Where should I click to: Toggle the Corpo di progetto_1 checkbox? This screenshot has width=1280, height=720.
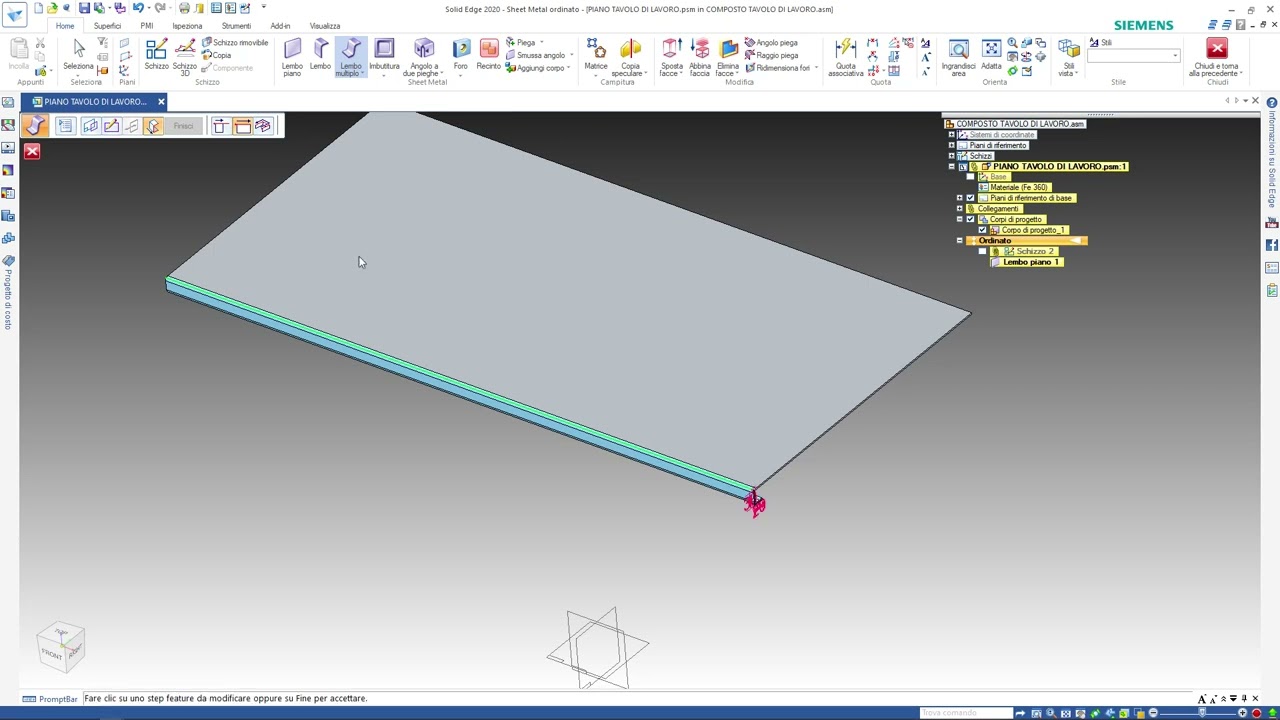[982, 230]
